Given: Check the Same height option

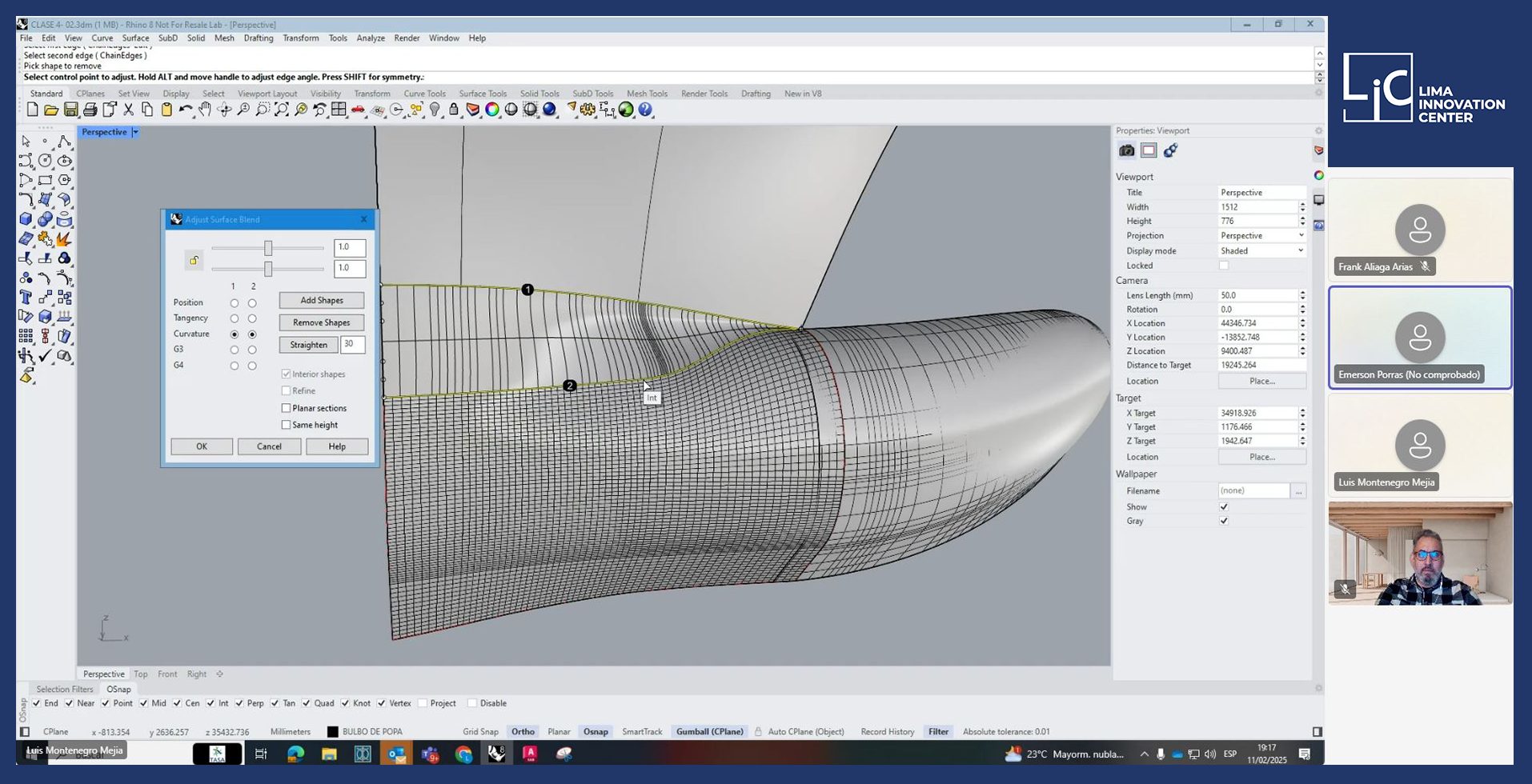Looking at the screenshot, I should (286, 425).
